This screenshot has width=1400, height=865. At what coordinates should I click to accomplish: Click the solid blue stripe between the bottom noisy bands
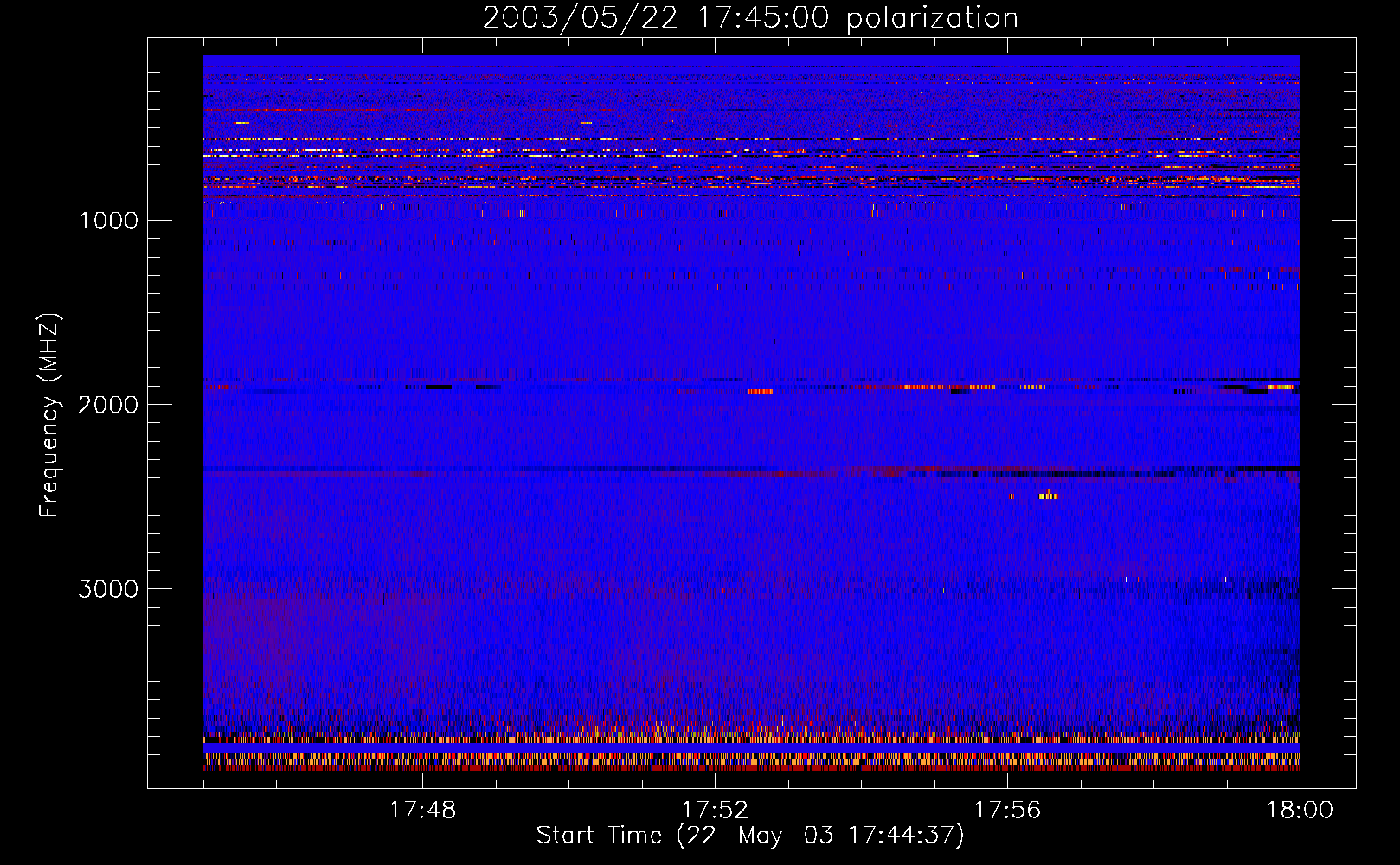[x=751, y=748]
